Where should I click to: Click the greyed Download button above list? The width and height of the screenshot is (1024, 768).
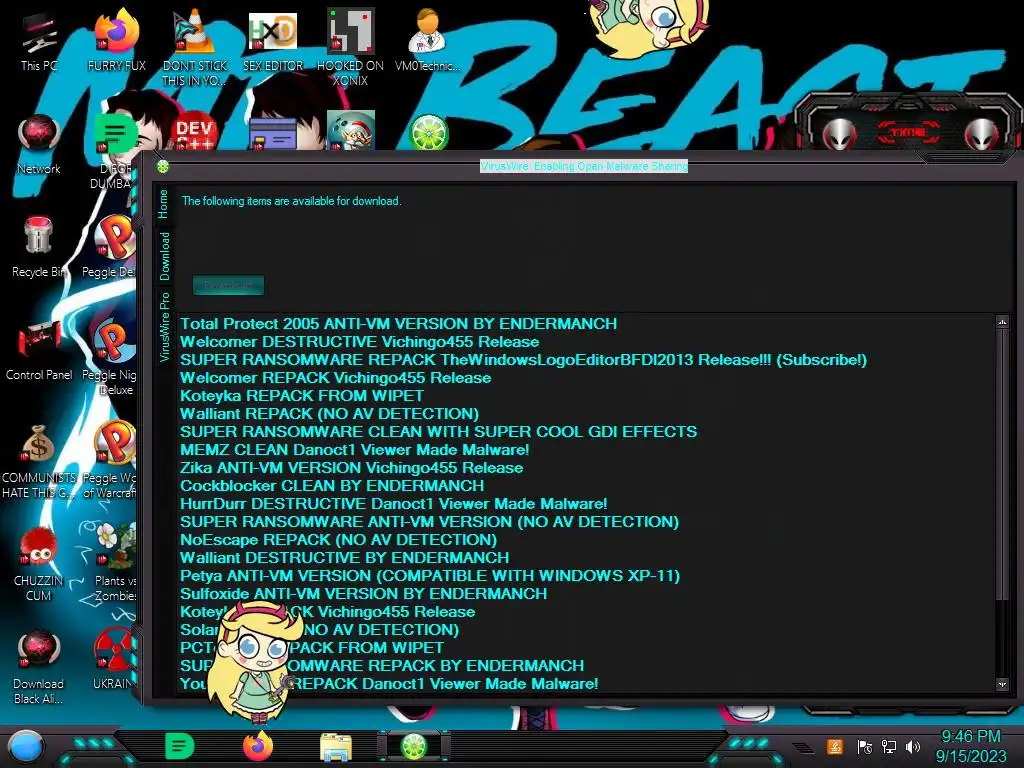coord(229,285)
